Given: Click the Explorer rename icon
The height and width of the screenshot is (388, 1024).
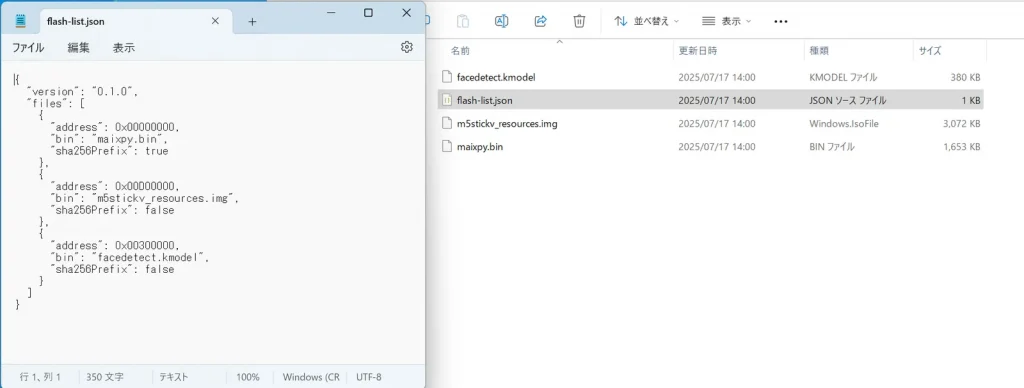Looking at the screenshot, I should coord(502,21).
